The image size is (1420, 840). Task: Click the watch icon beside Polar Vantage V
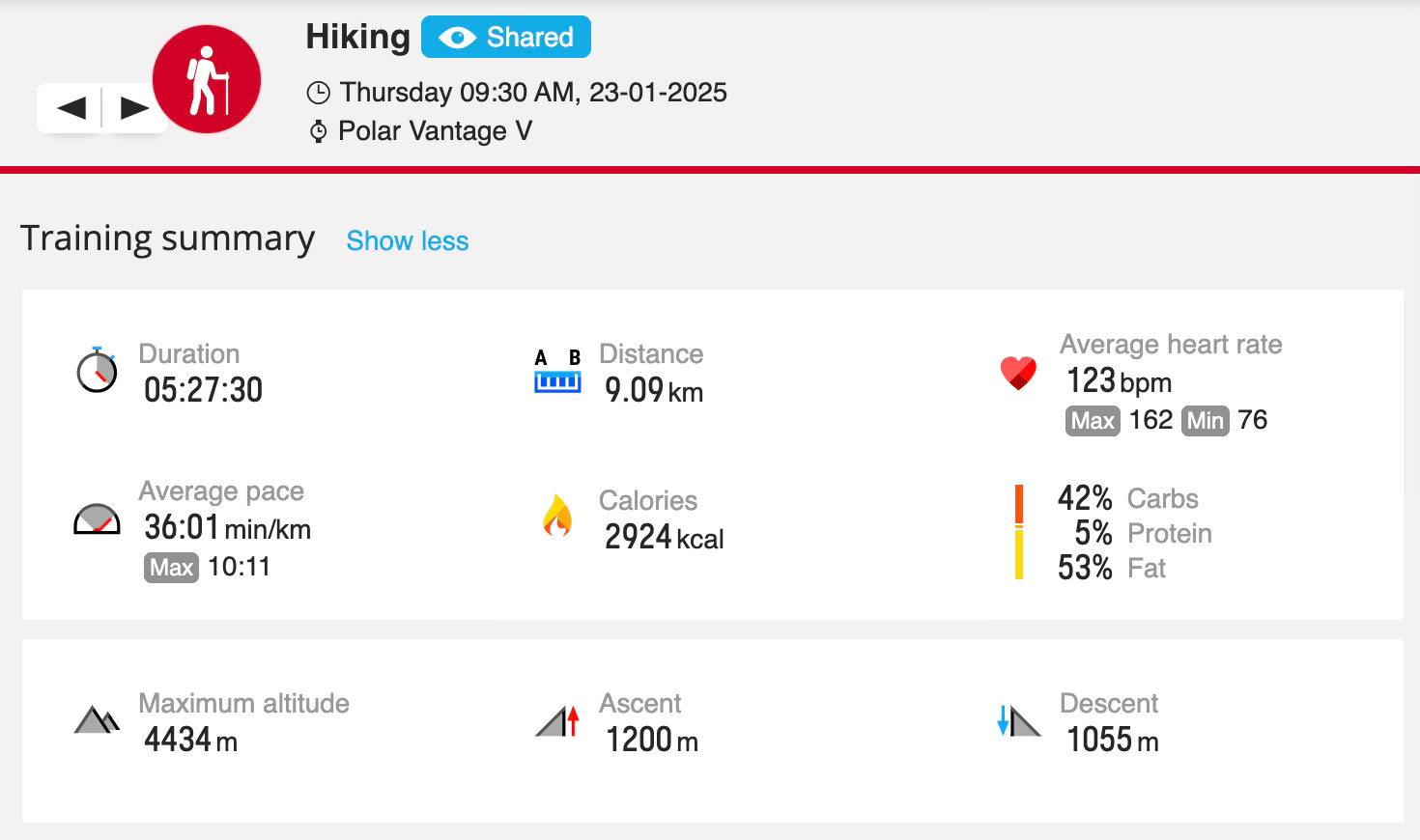[x=318, y=131]
